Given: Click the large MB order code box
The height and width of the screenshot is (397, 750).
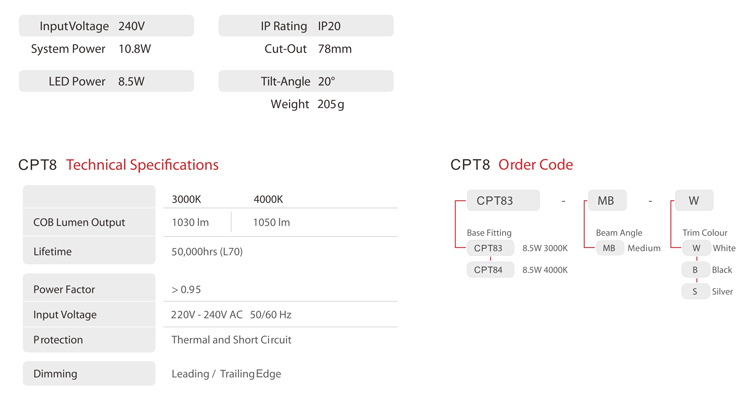Looking at the screenshot, I should [x=607, y=200].
